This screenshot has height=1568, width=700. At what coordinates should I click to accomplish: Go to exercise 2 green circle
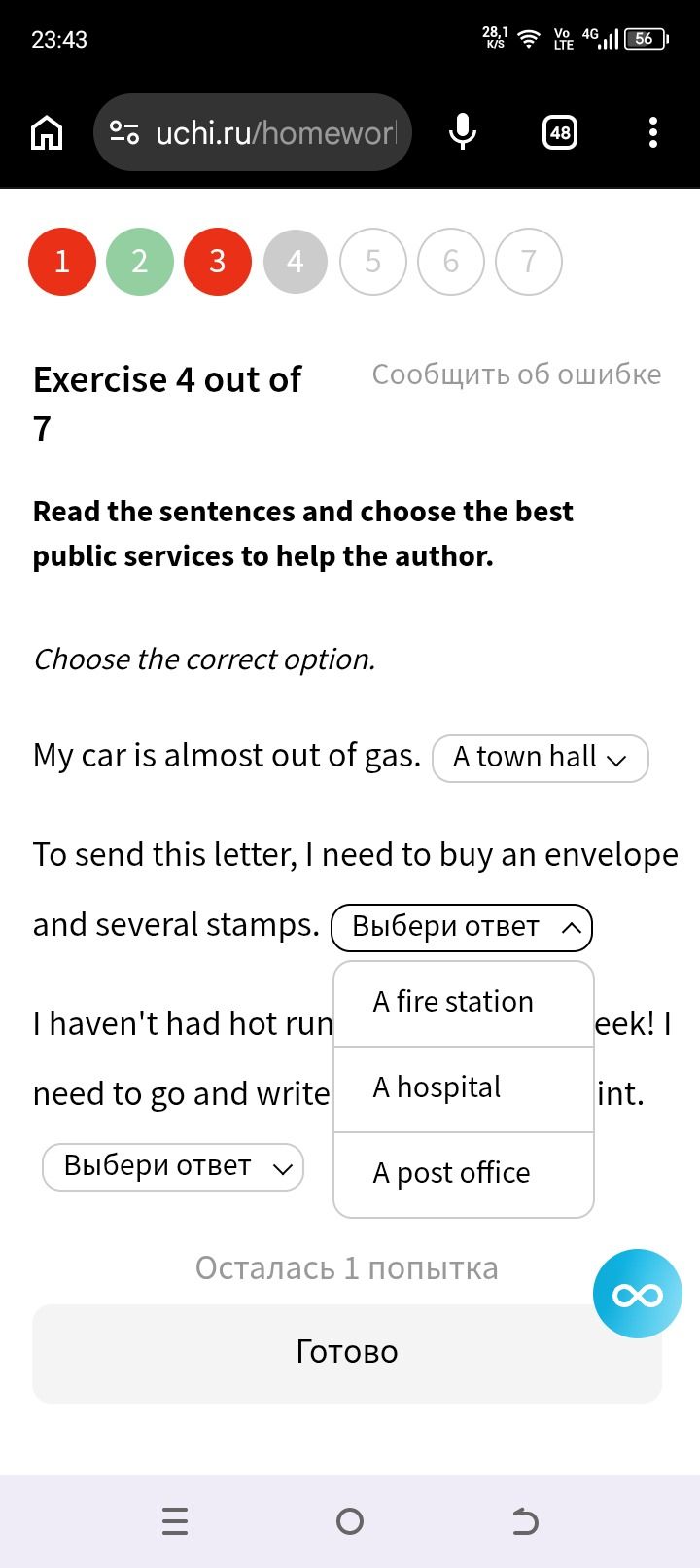pos(140,261)
